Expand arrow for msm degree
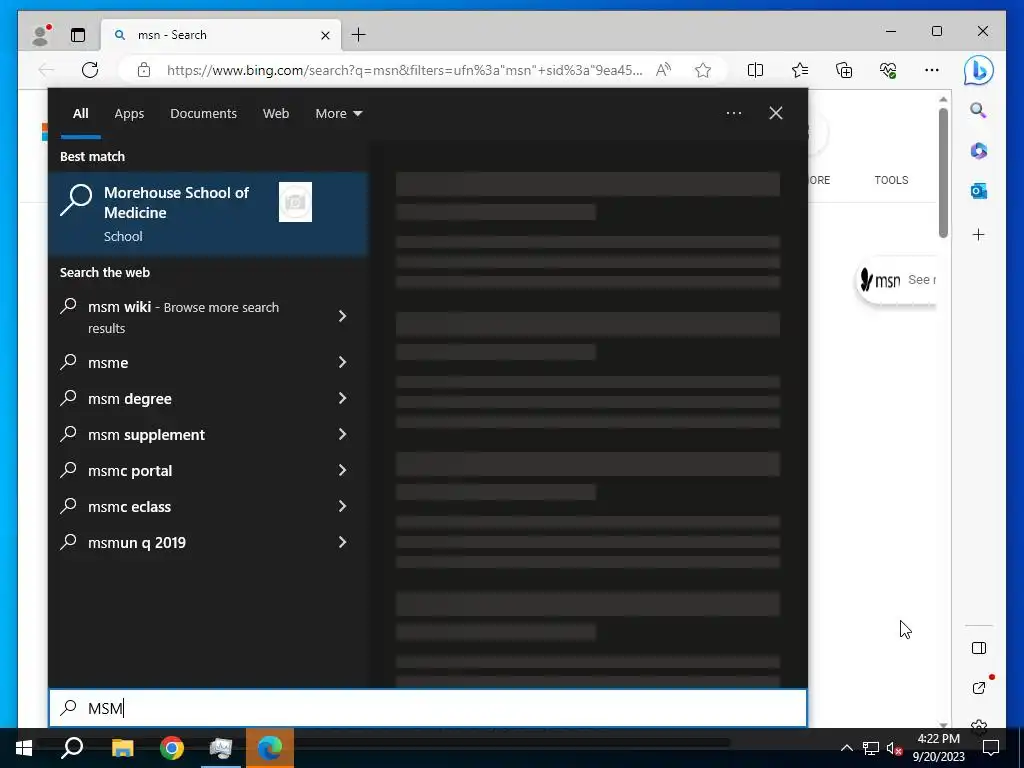 342,398
